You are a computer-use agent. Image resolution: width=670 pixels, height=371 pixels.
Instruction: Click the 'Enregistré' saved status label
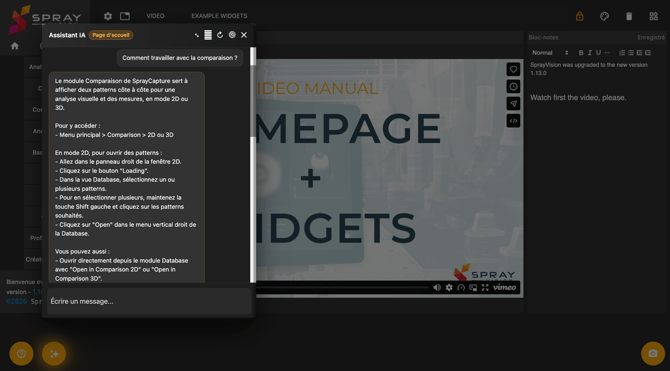pos(651,38)
